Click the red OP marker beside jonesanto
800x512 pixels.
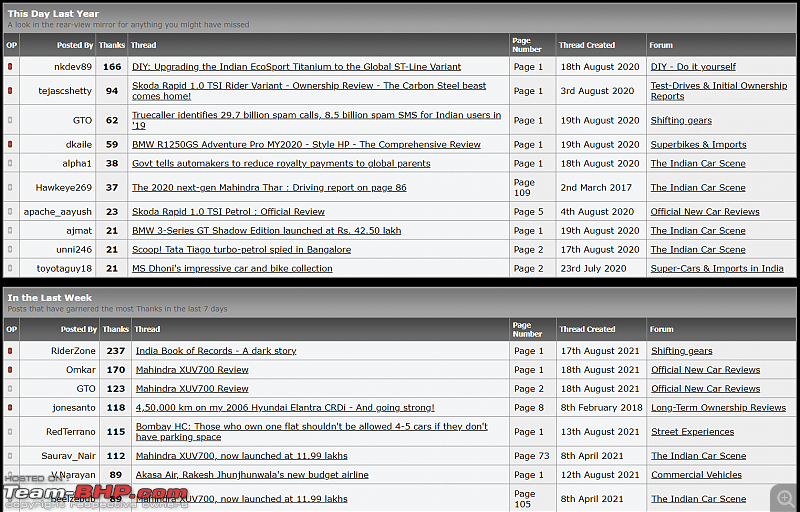click(x=10, y=407)
